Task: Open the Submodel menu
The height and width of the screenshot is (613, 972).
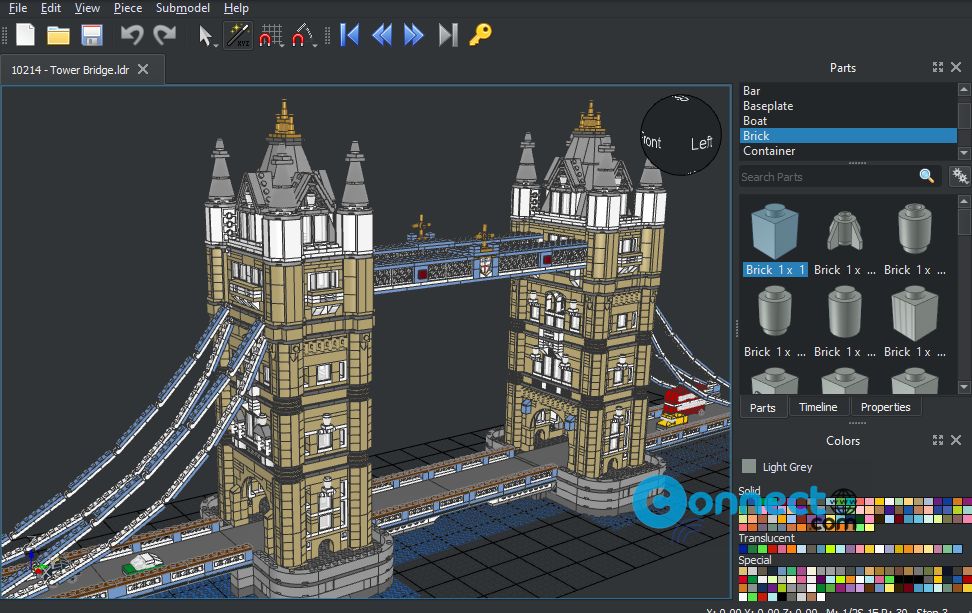Action: point(183,8)
